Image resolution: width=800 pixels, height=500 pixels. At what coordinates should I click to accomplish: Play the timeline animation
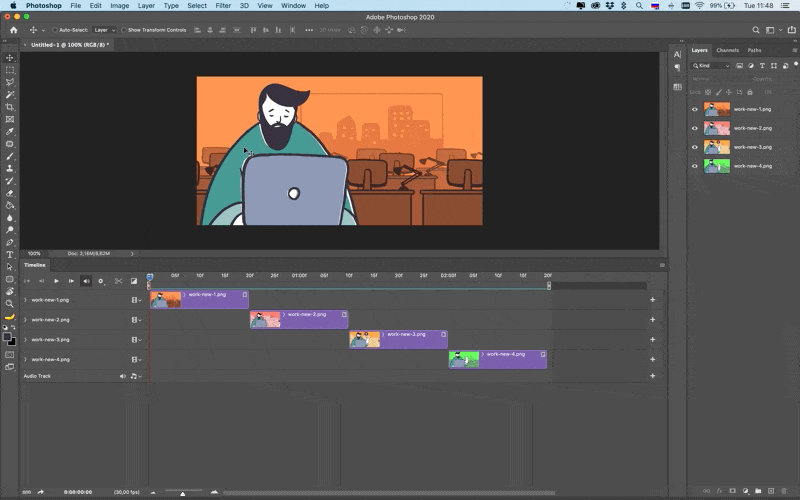pos(56,281)
